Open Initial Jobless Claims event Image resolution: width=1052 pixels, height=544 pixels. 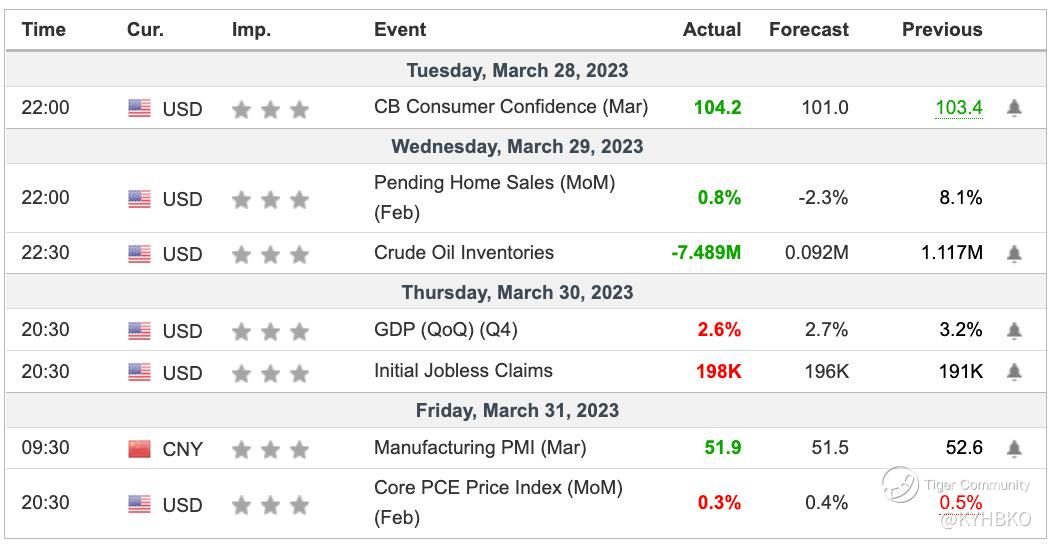(463, 370)
